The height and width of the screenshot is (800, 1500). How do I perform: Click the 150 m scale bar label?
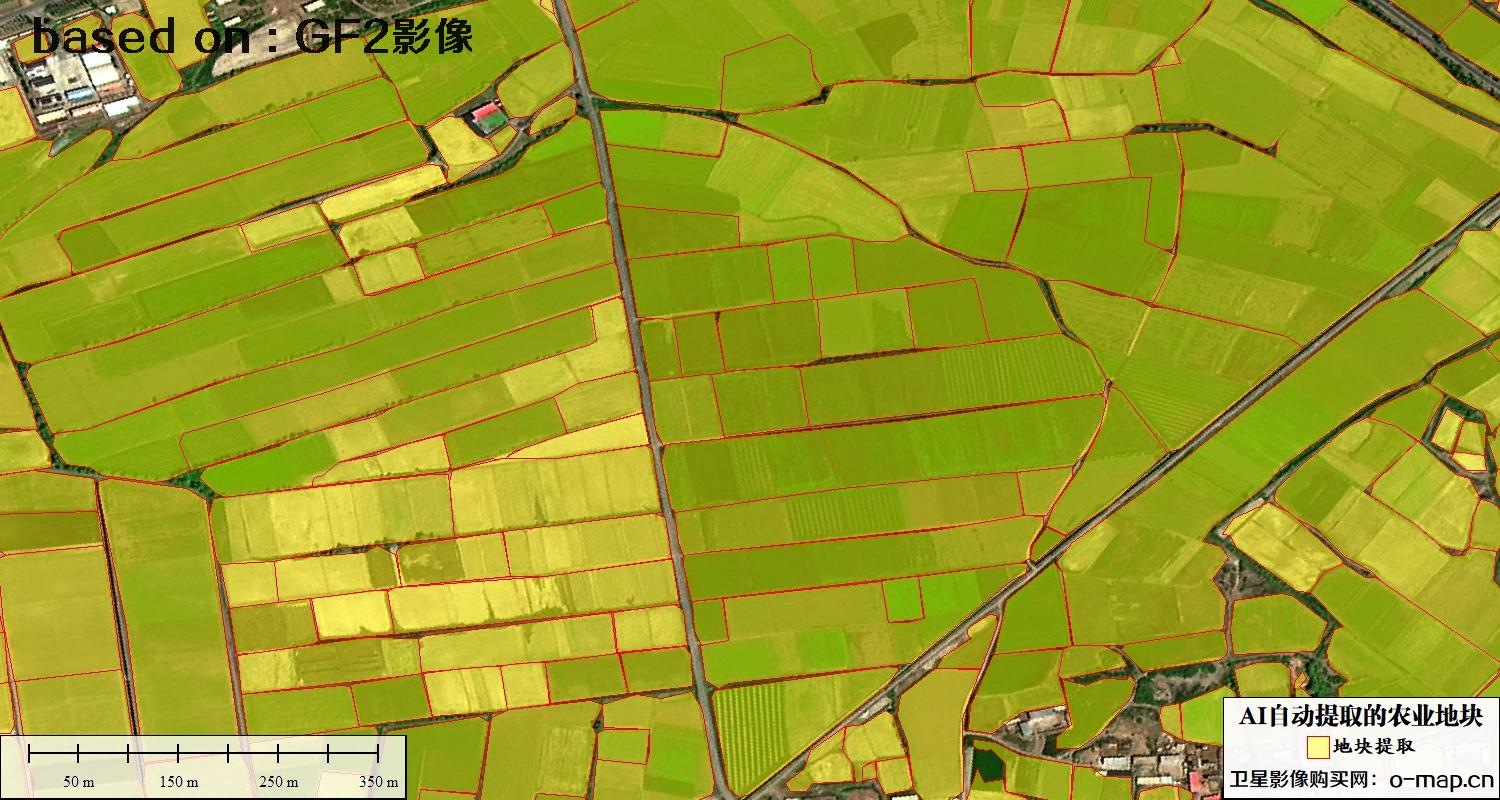(178, 782)
